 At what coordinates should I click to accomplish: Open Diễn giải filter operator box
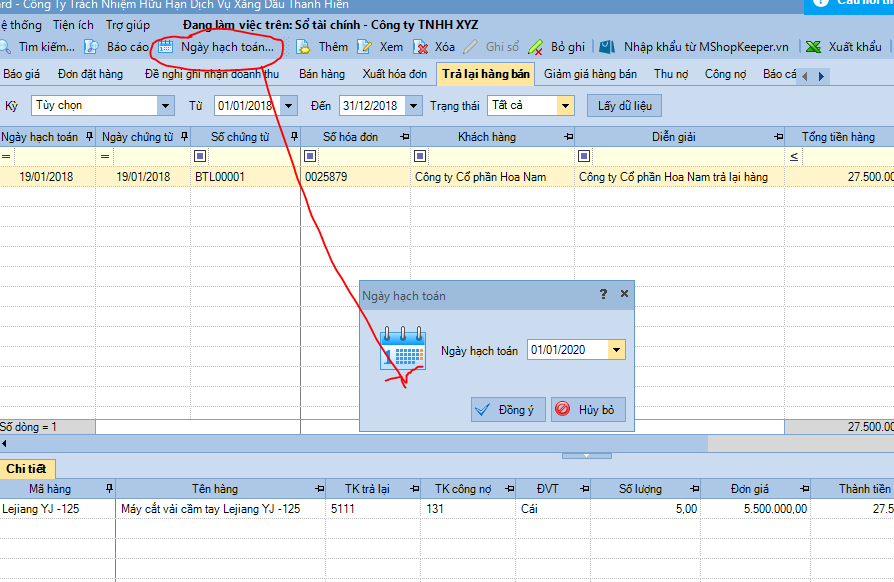coord(584,156)
